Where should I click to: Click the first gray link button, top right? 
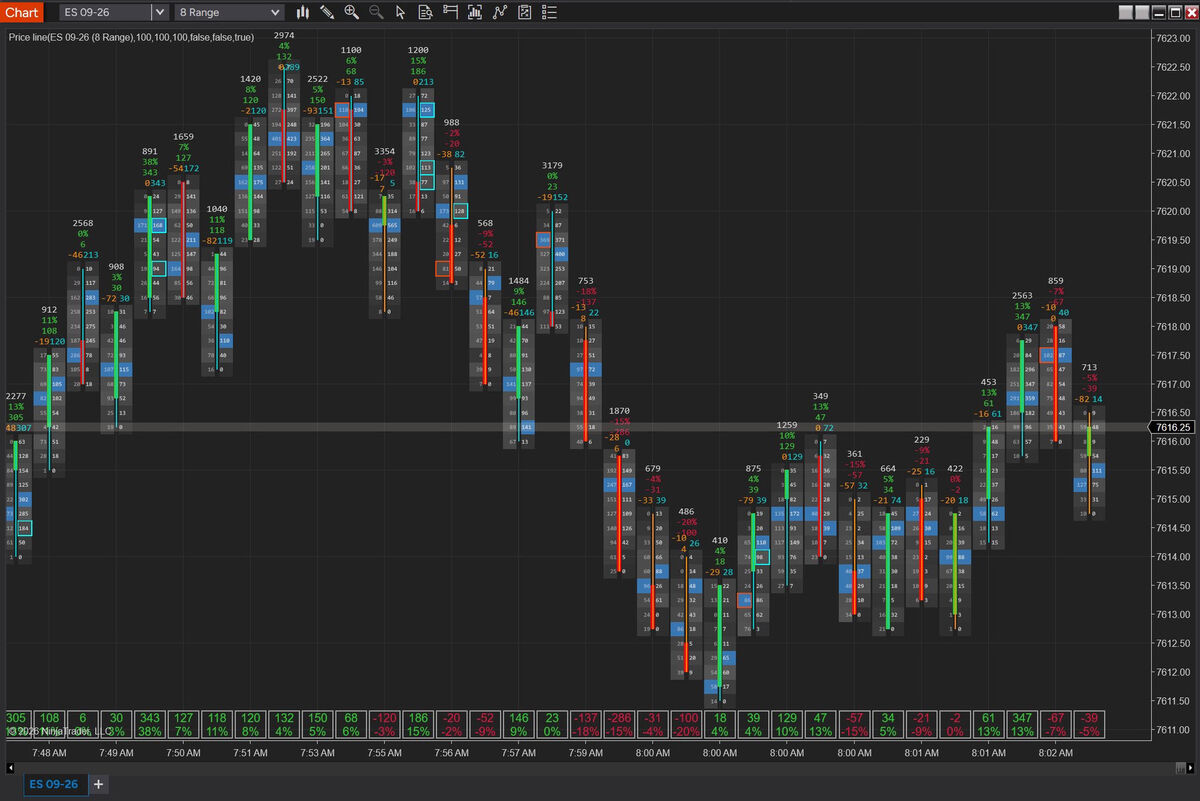tap(1126, 12)
